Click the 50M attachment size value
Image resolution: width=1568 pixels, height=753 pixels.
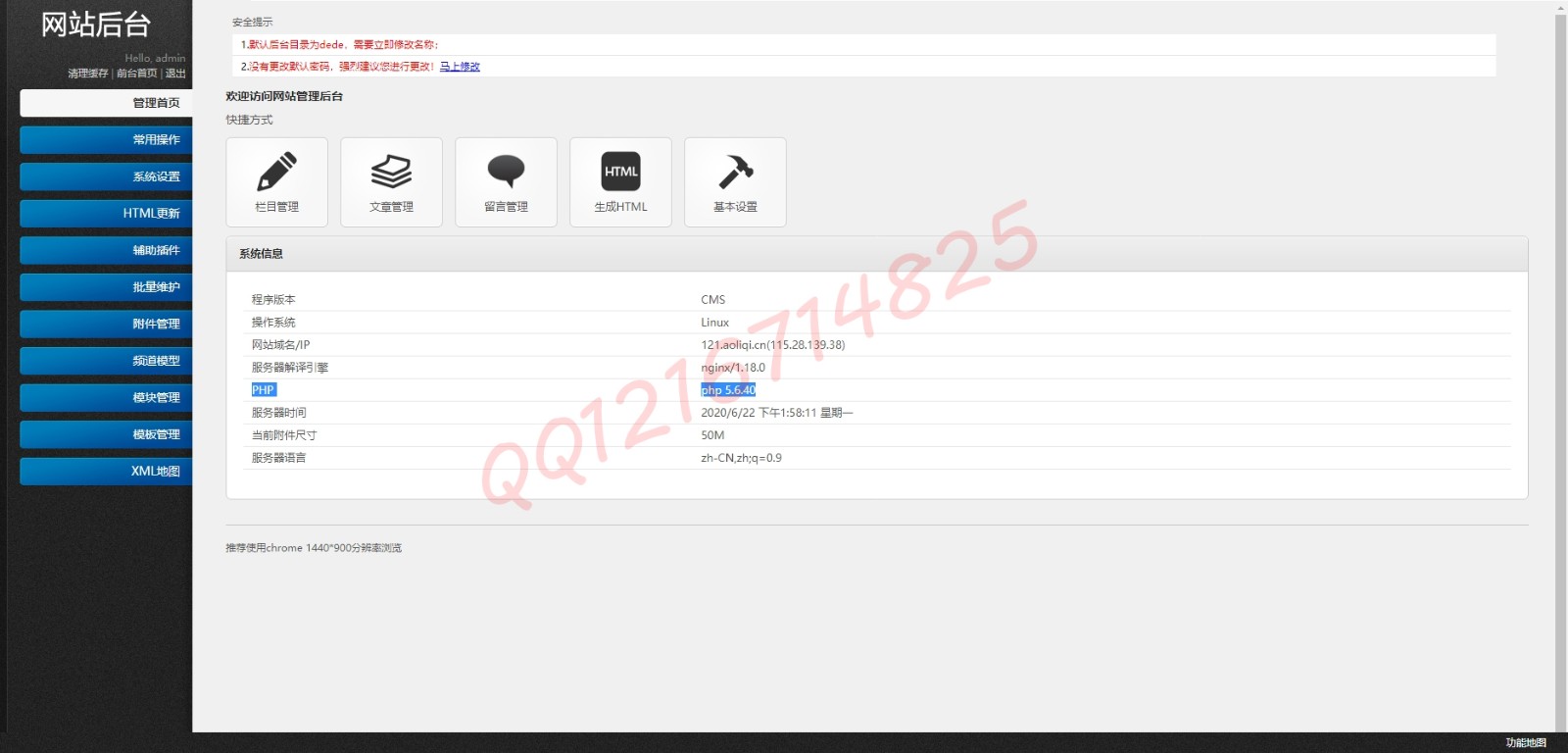tap(712, 435)
